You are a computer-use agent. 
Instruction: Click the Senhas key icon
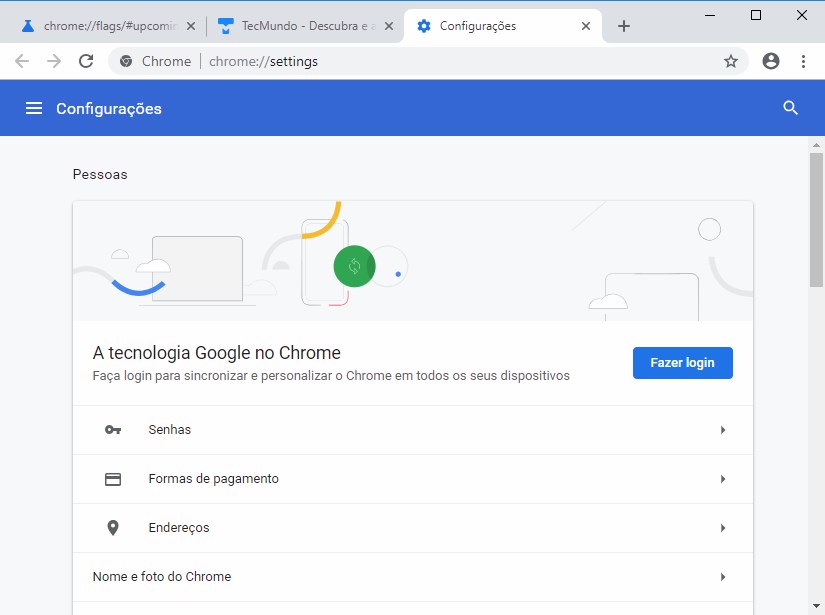click(113, 430)
